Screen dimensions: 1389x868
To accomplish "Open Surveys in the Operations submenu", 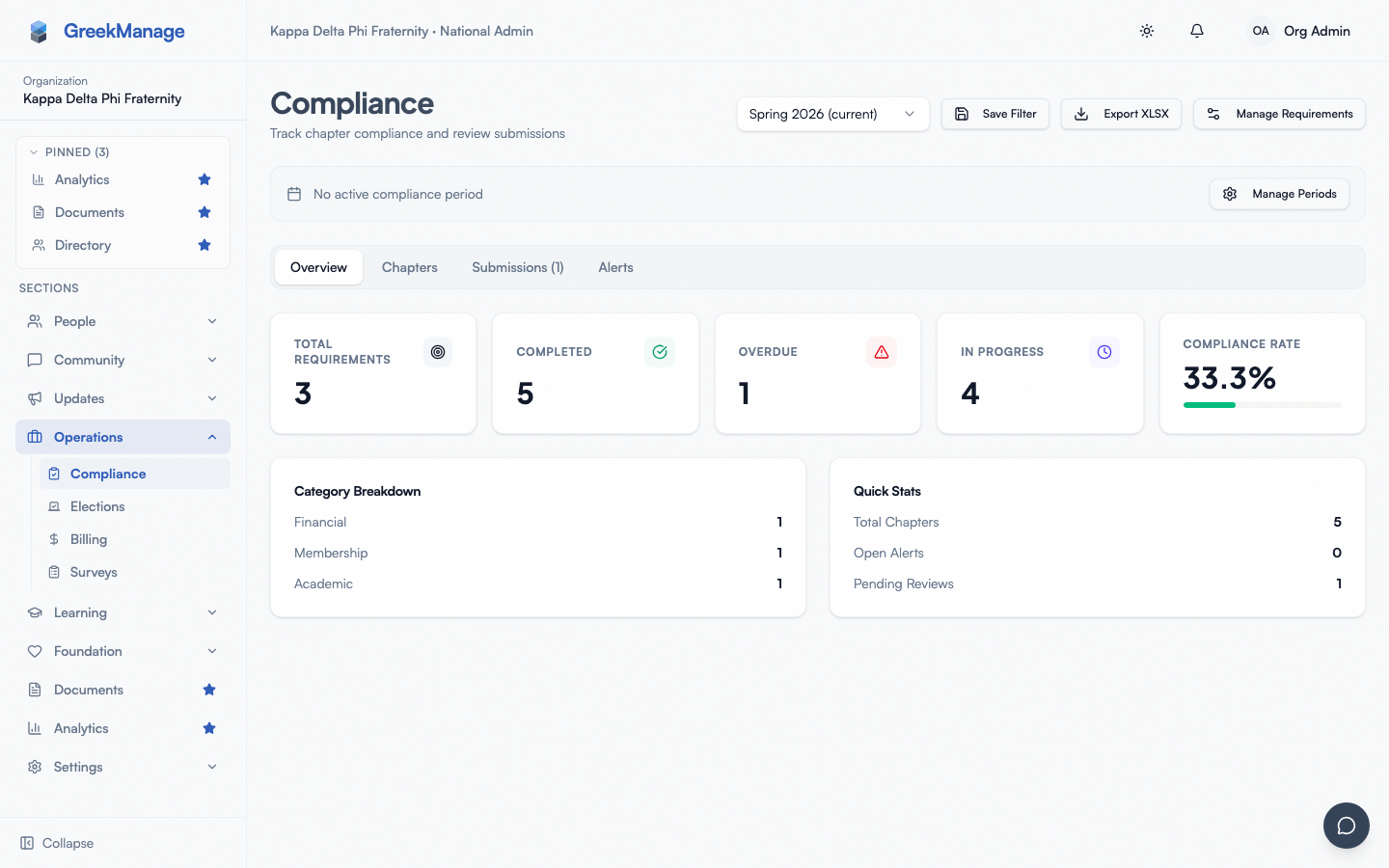I will pyautogui.click(x=135, y=572).
